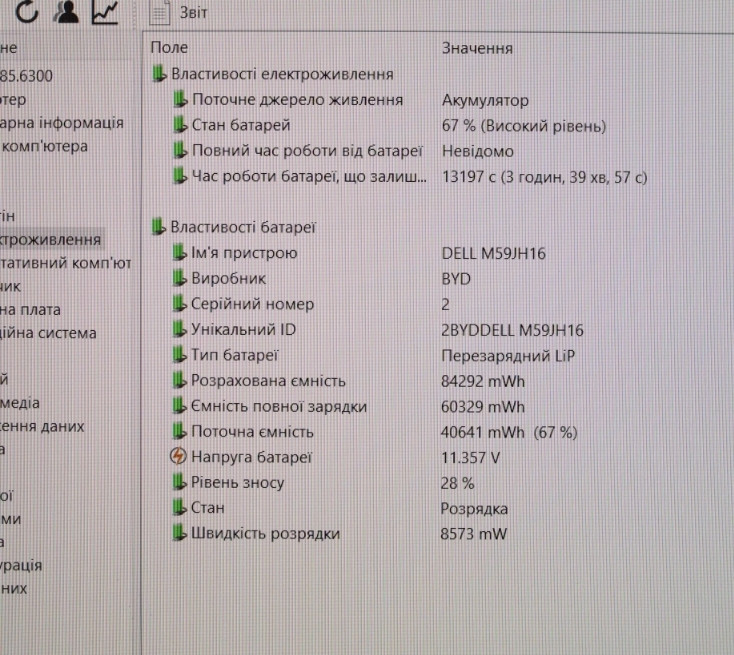734x655 pixels.
Task: Open the операційна система sidebar item
Action: [x=48, y=332]
